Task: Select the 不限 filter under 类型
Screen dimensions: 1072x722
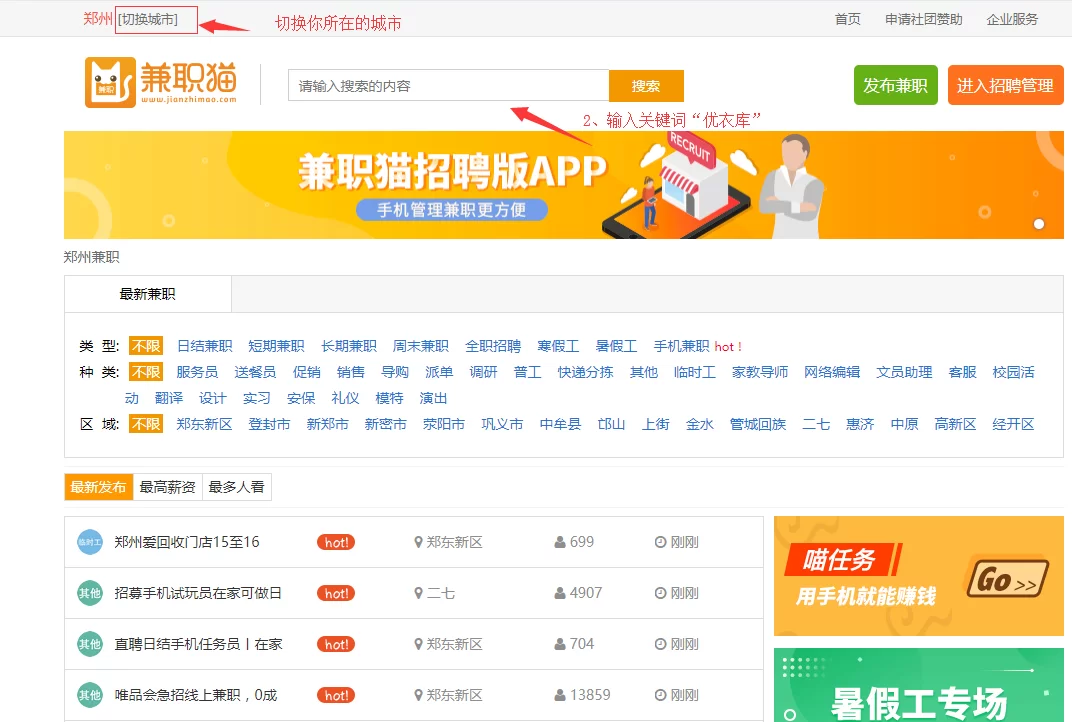Action: click(144, 346)
